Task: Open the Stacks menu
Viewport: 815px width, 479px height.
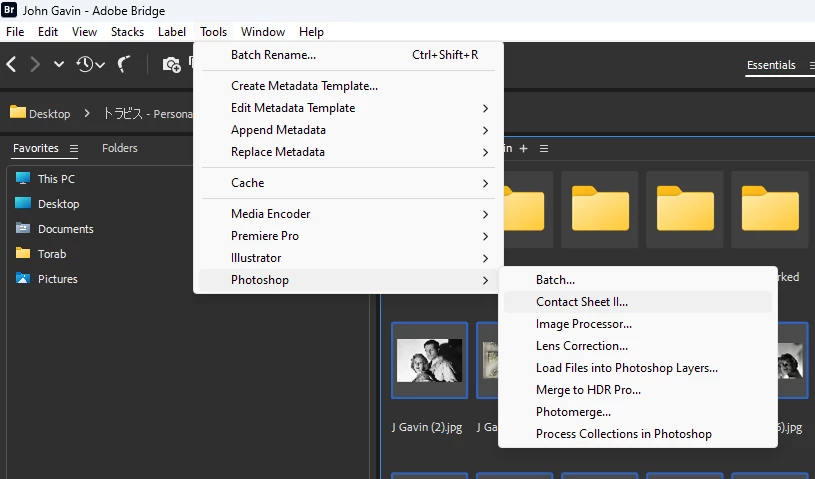Action: coord(127,32)
